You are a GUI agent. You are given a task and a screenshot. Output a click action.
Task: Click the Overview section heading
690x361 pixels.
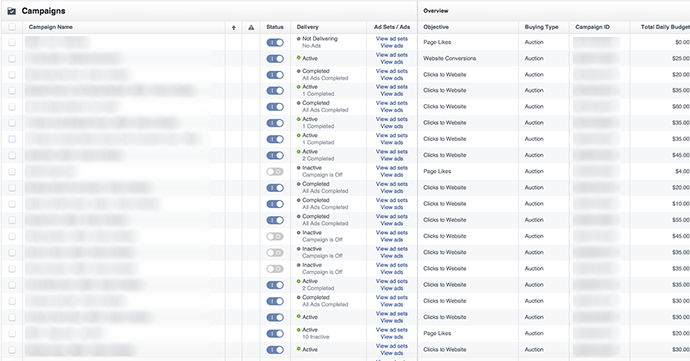tap(436, 11)
